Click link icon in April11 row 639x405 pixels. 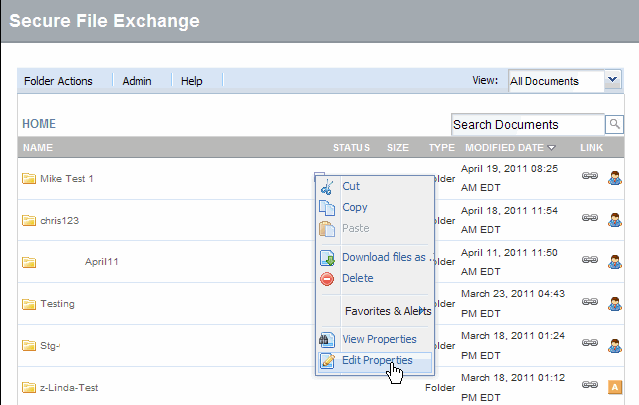590,262
